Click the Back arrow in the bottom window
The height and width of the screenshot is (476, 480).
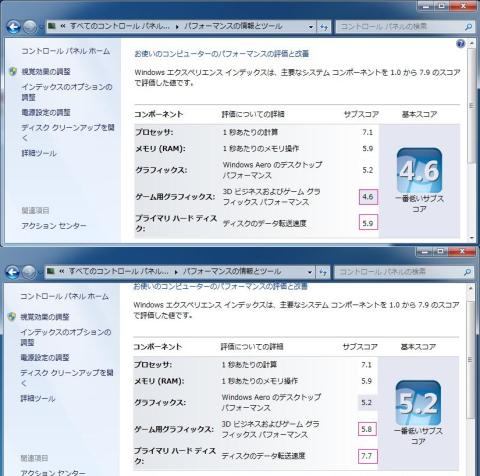tap(13, 272)
